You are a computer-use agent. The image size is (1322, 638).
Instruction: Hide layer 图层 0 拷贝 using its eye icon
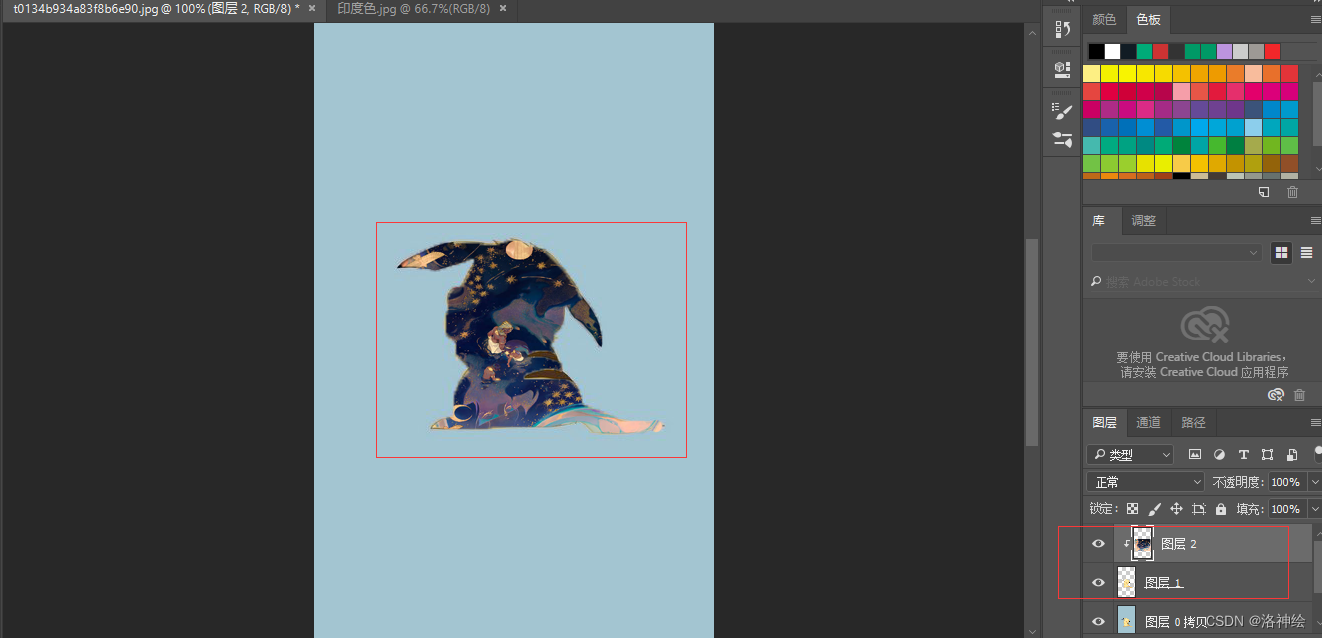[1098, 621]
